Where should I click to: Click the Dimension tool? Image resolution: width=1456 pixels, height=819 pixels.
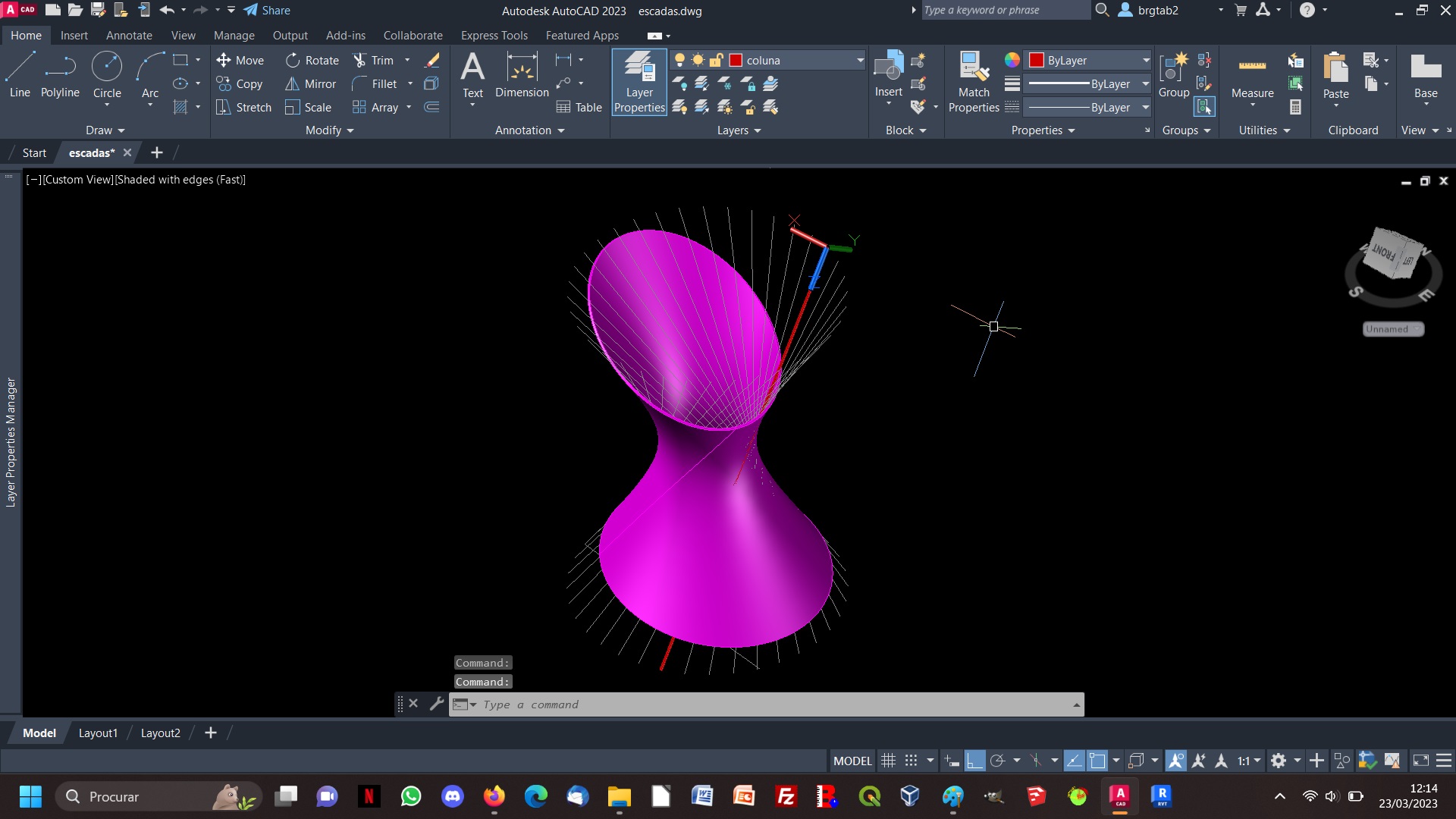[522, 75]
